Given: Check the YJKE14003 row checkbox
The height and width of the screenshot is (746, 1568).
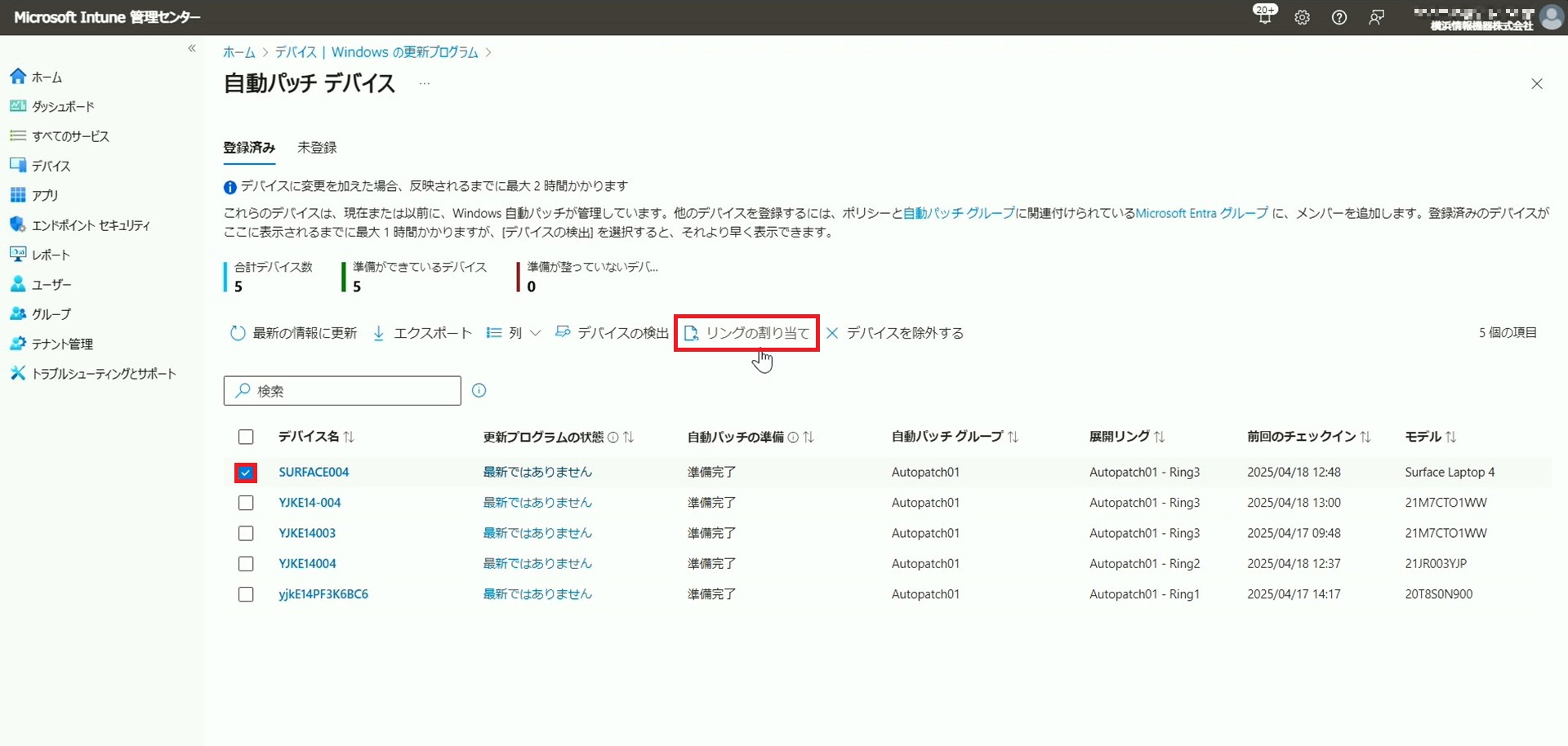Looking at the screenshot, I should (246, 534).
